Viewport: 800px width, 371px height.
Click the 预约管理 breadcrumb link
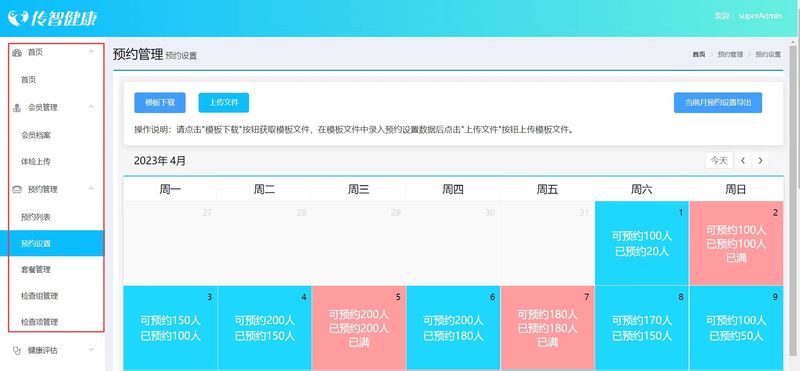pyautogui.click(x=730, y=54)
